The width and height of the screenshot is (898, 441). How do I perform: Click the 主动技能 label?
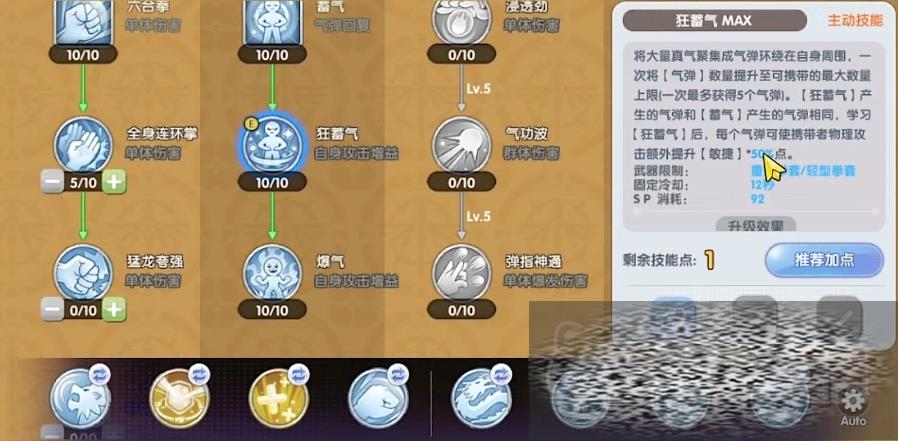pos(855,21)
